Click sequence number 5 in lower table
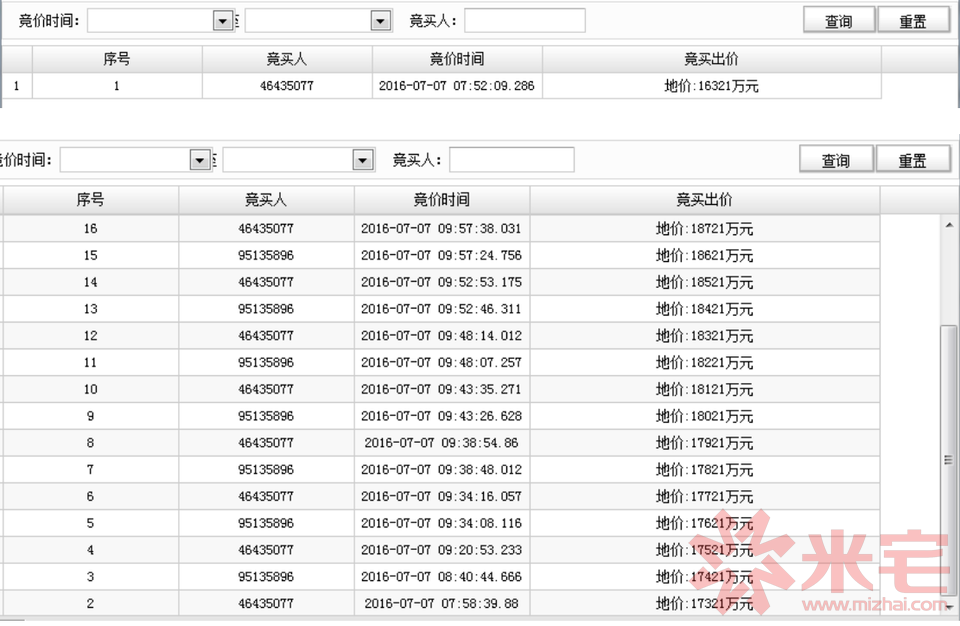The image size is (960, 626). click(x=91, y=523)
